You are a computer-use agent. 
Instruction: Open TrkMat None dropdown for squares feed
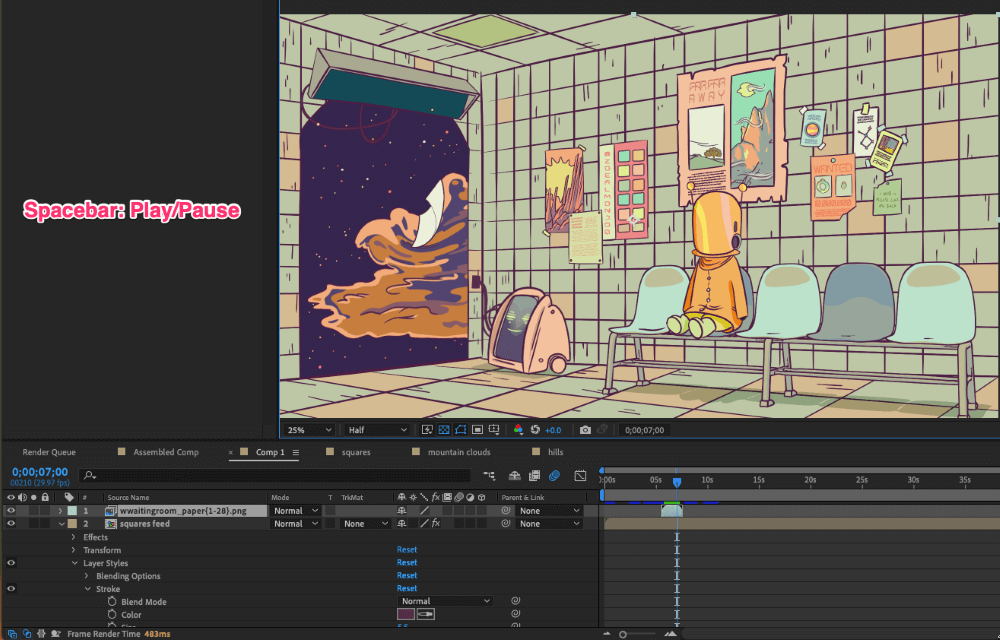click(x=365, y=523)
